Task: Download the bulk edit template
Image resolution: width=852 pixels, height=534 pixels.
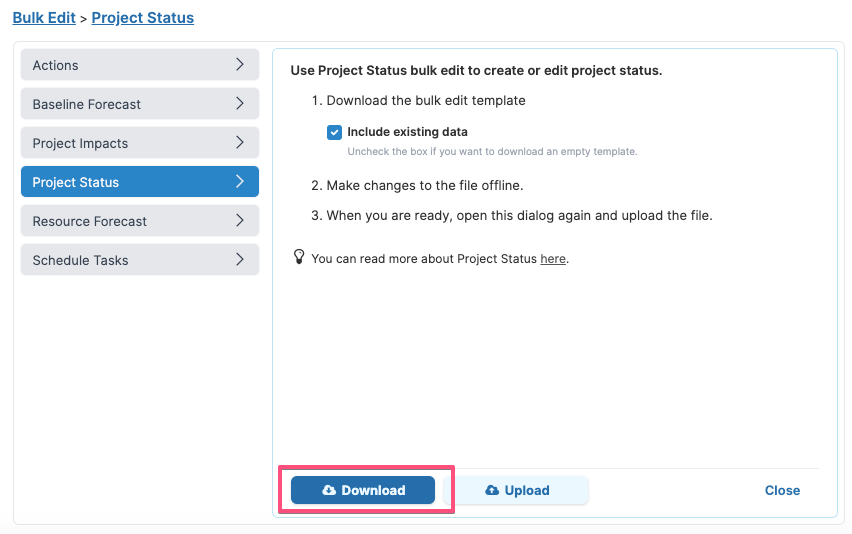Action: coord(363,490)
